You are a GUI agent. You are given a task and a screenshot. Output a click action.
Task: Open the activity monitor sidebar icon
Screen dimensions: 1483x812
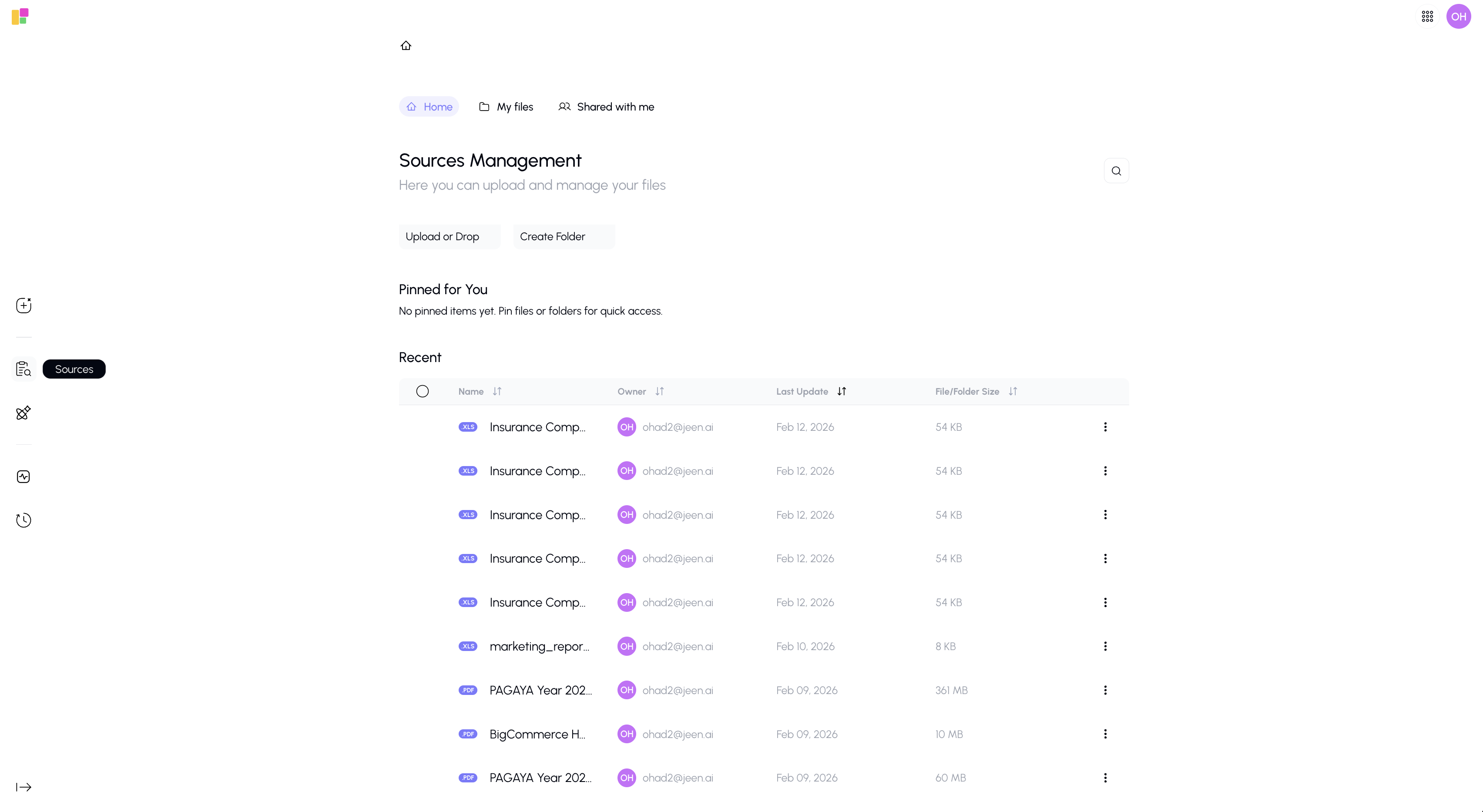pos(23,477)
